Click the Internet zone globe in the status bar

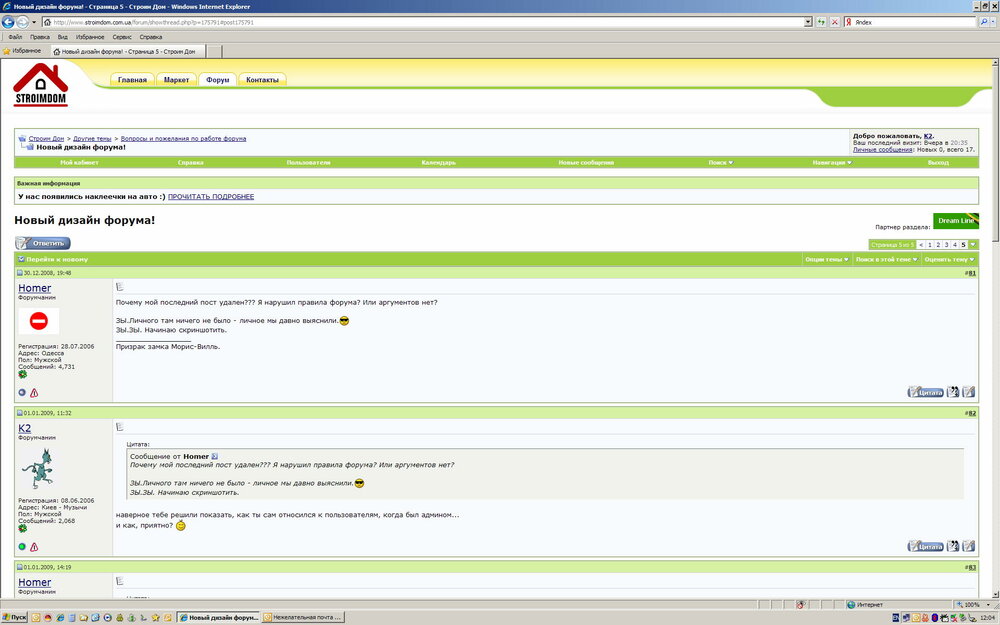(x=851, y=605)
